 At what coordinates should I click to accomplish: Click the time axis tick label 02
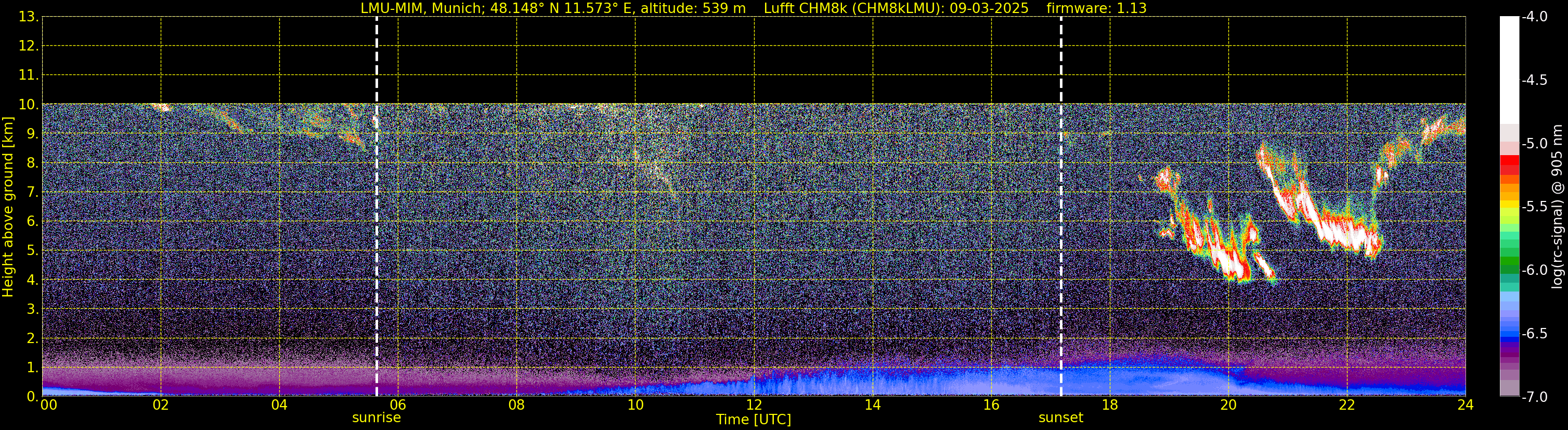161,405
